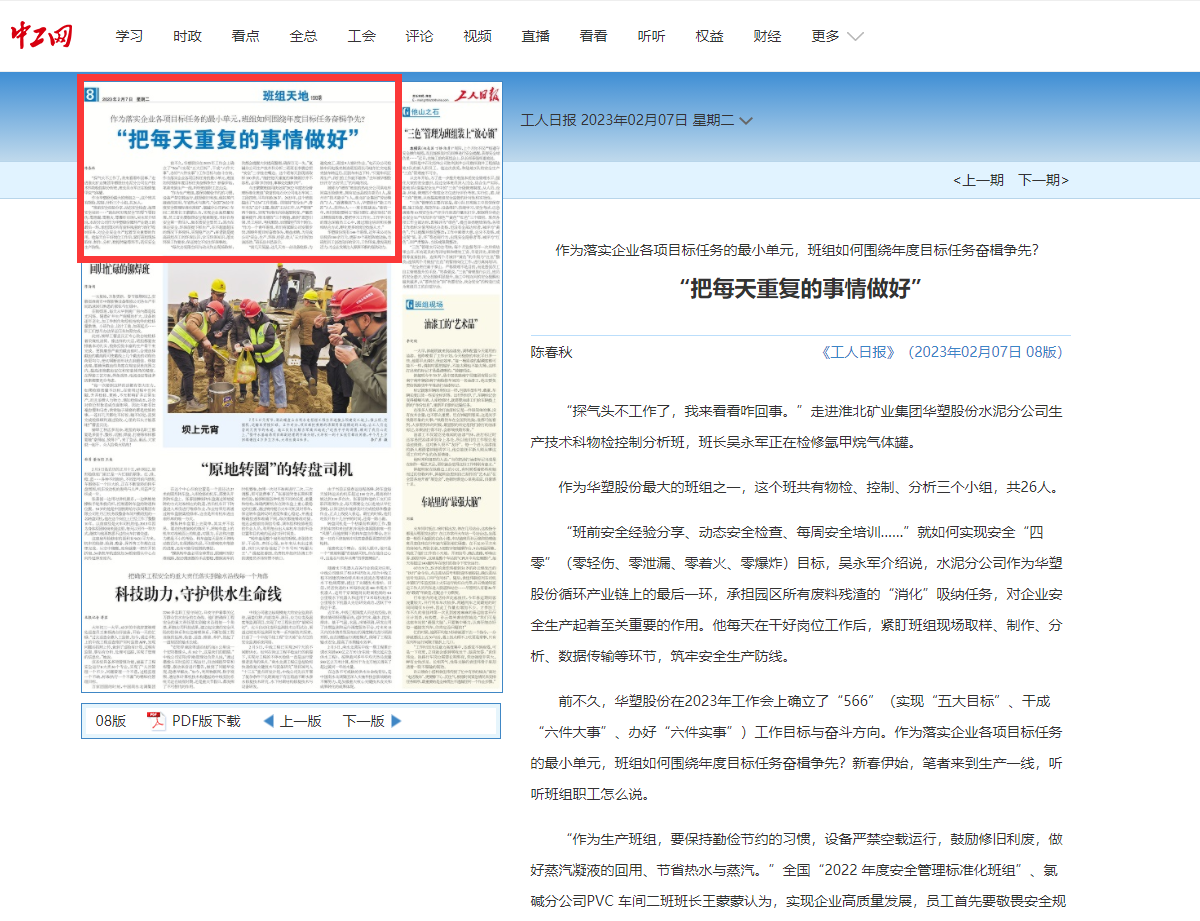This screenshot has width=1200, height=921.
Task: Go to the 时政 section
Action: [187, 36]
